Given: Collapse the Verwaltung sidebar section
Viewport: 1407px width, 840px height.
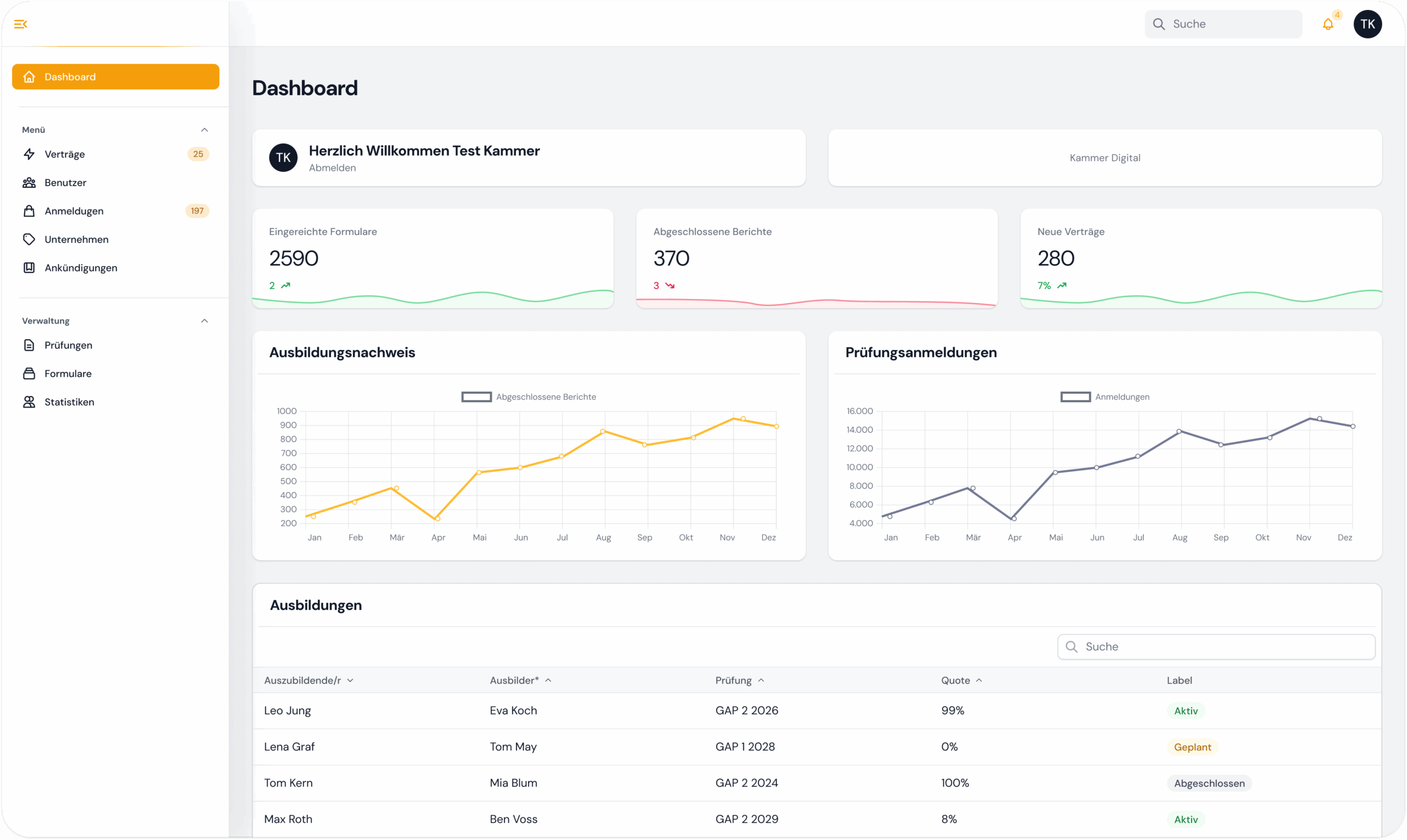Looking at the screenshot, I should 204,320.
